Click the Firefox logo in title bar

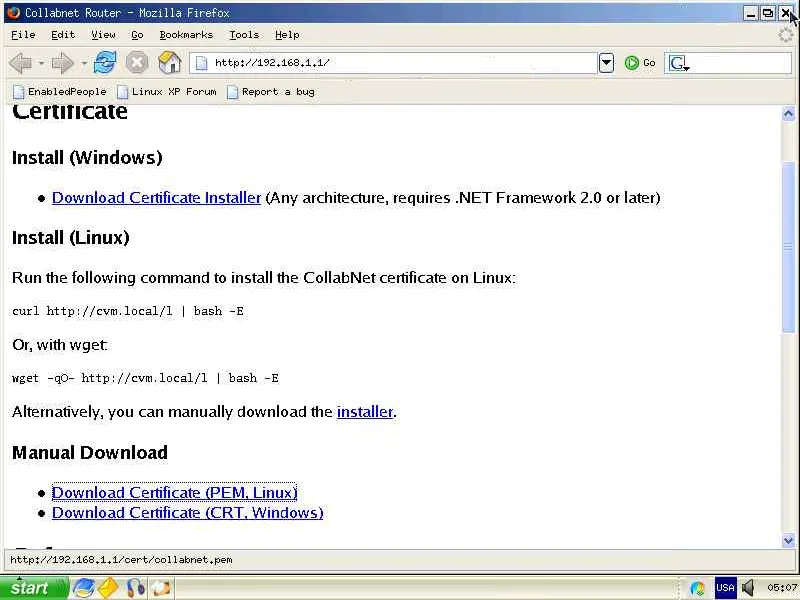(x=14, y=12)
